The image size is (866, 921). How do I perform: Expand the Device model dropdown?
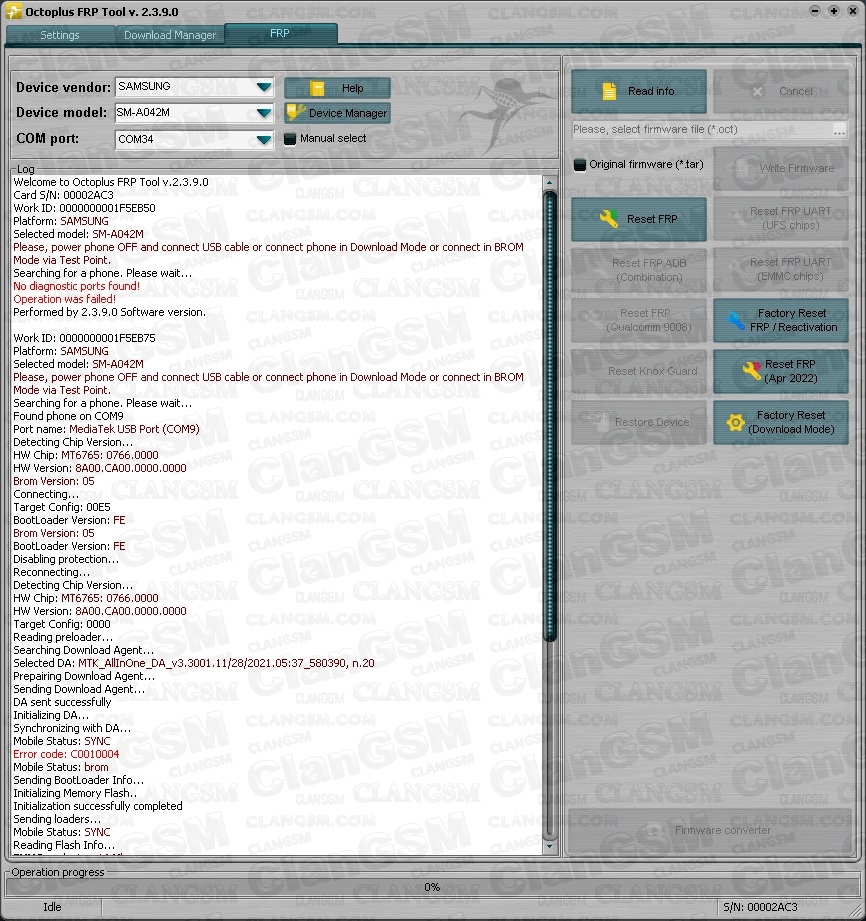coord(263,113)
